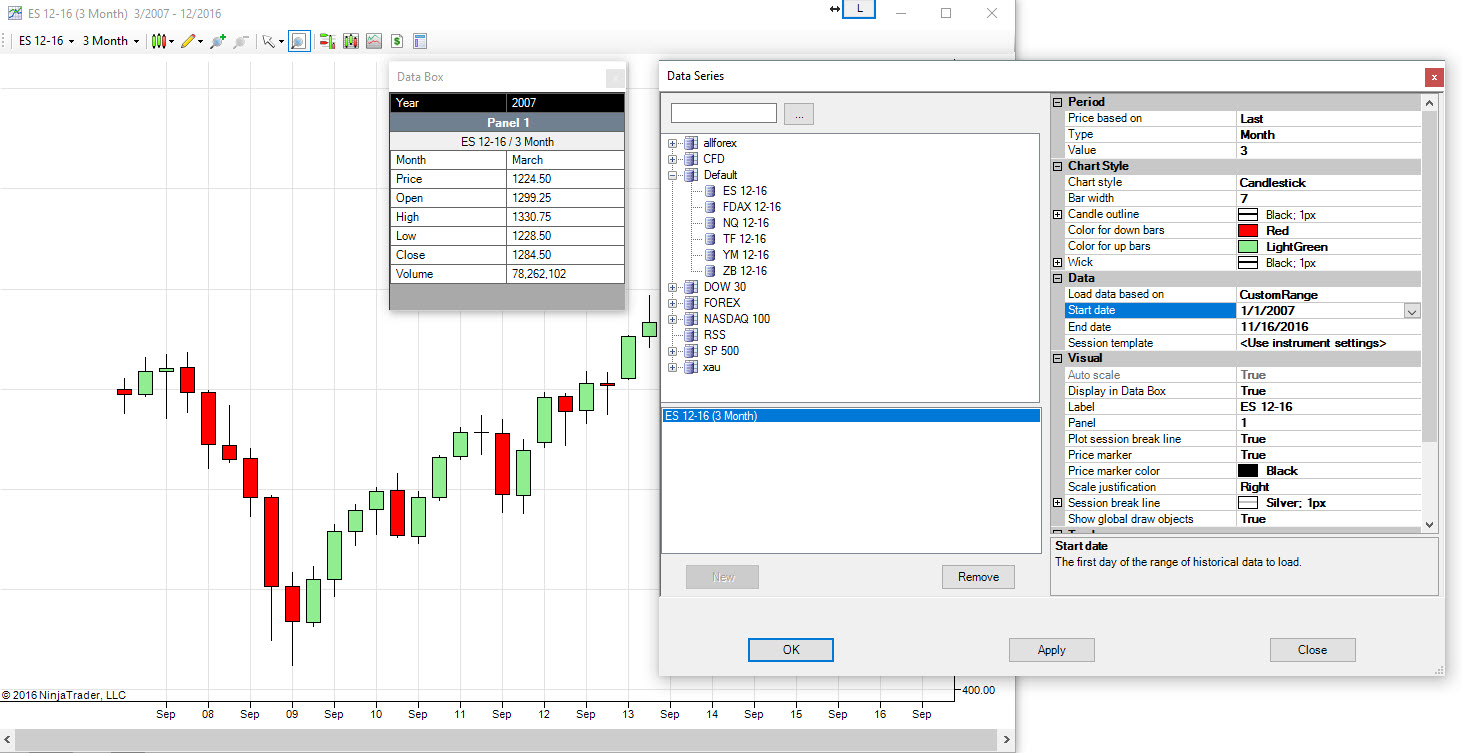The width and height of the screenshot is (1462, 753).
Task: Expand the FOREX instrument list
Action: click(673, 303)
